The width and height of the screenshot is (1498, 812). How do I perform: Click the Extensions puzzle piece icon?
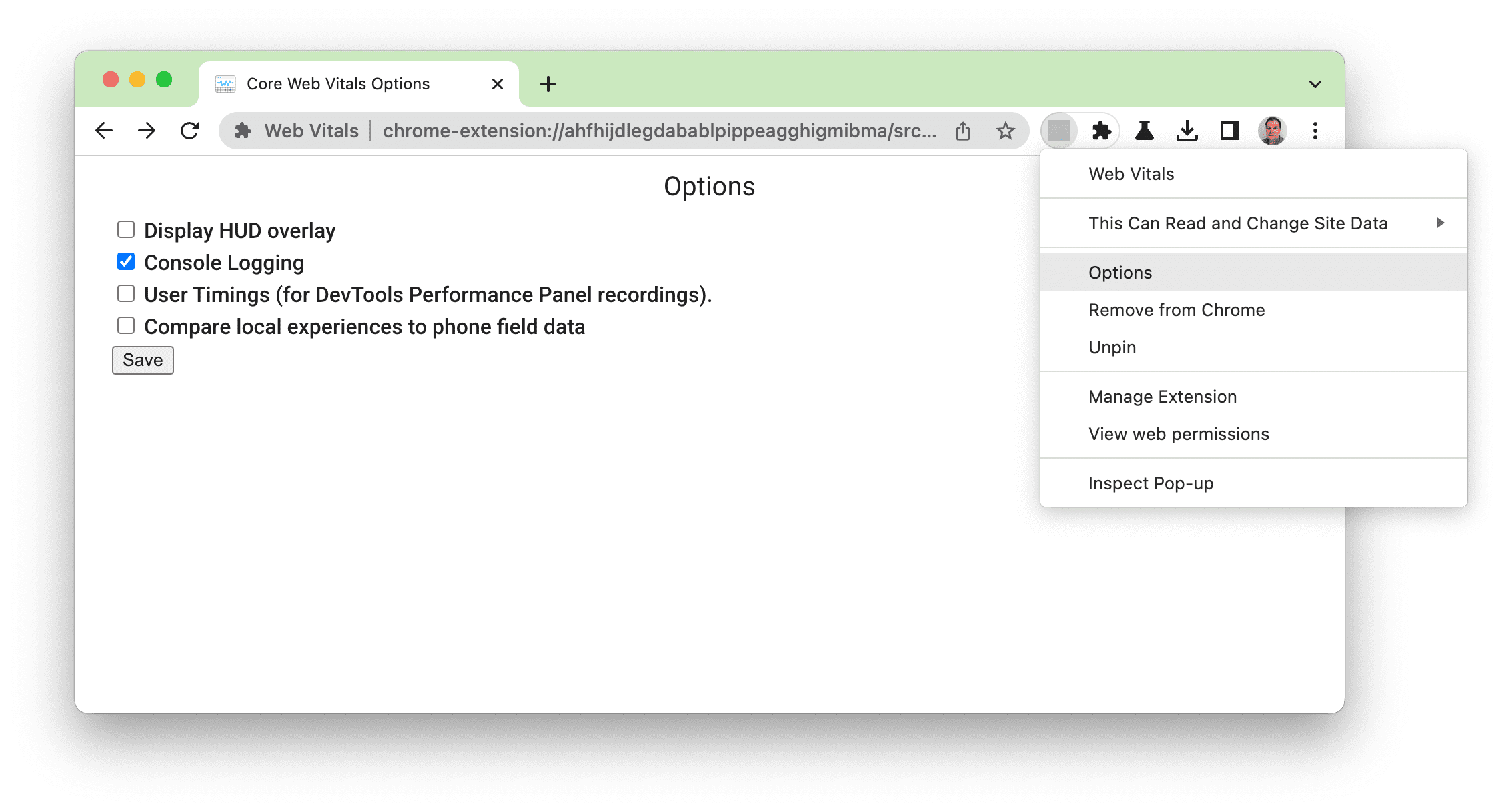click(1100, 130)
